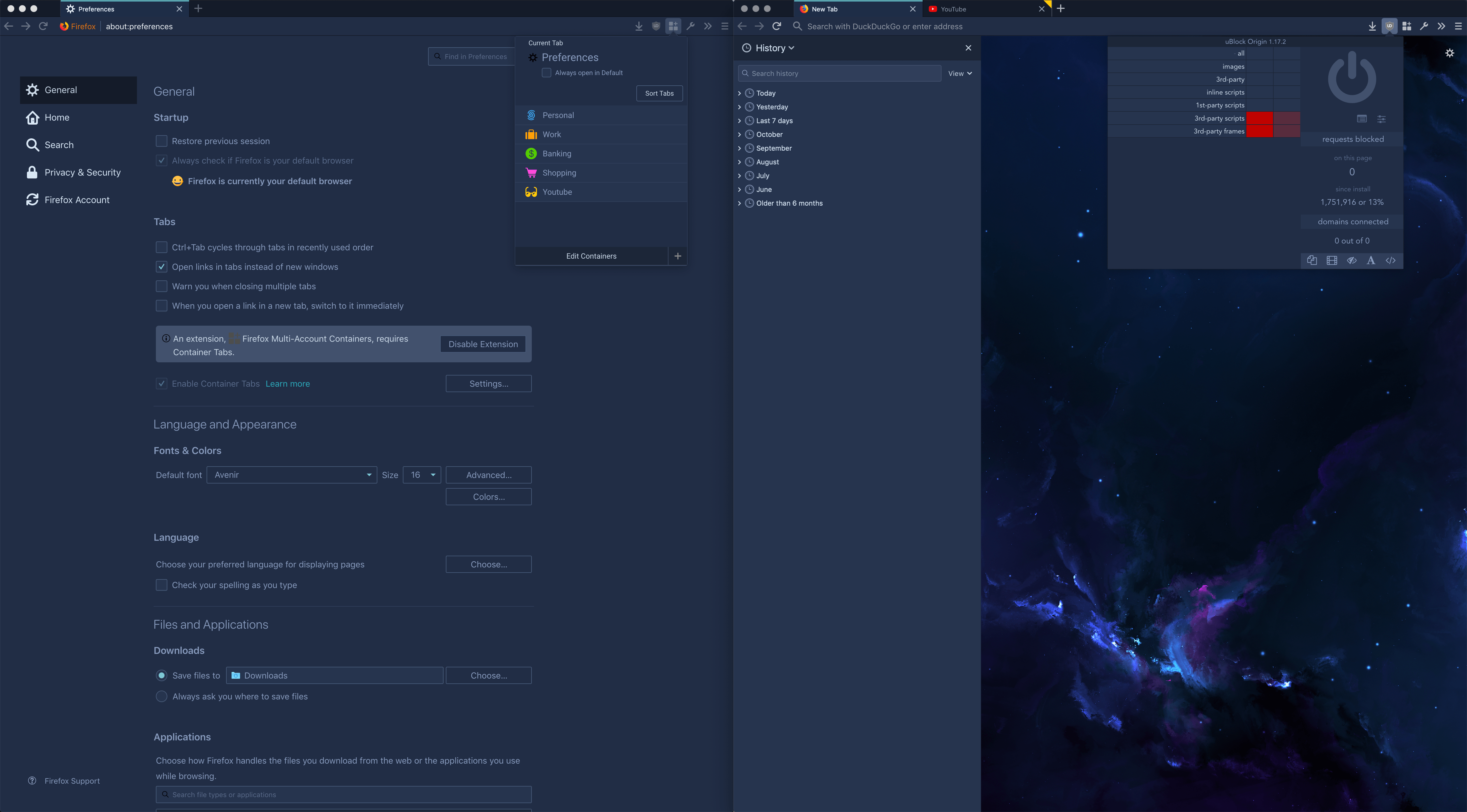1467x812 pixels.
Task: Expand the 'Today' history group
Action: pyautogui.click(x=740, y=92)
